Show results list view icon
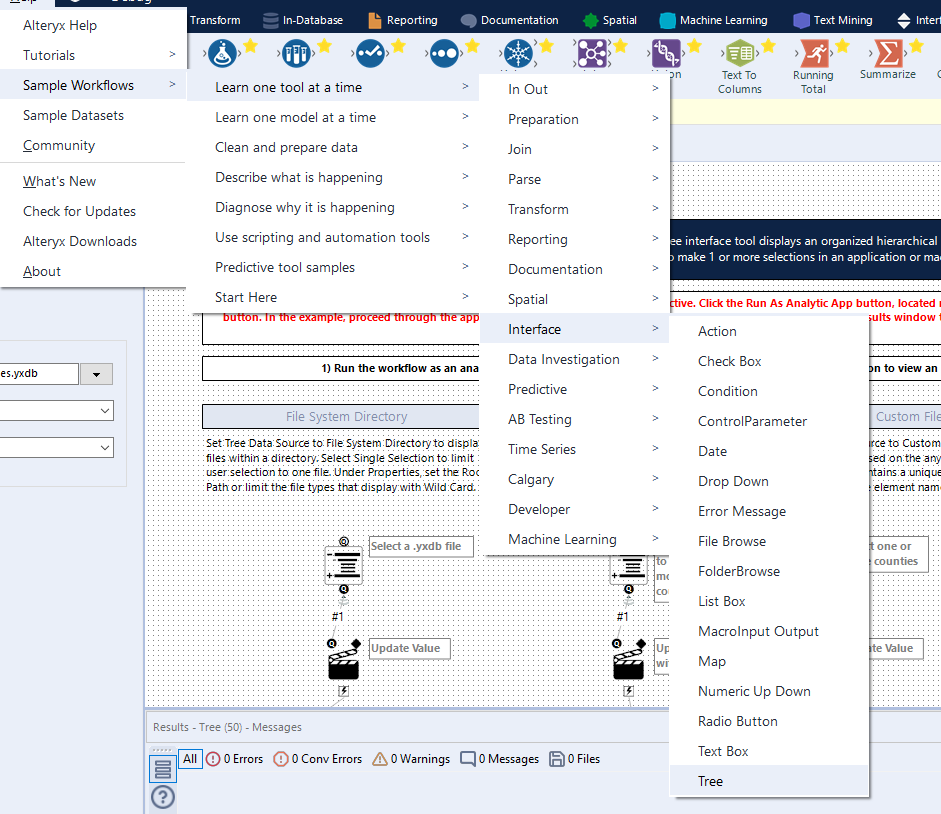 click(x=163, y=769)
